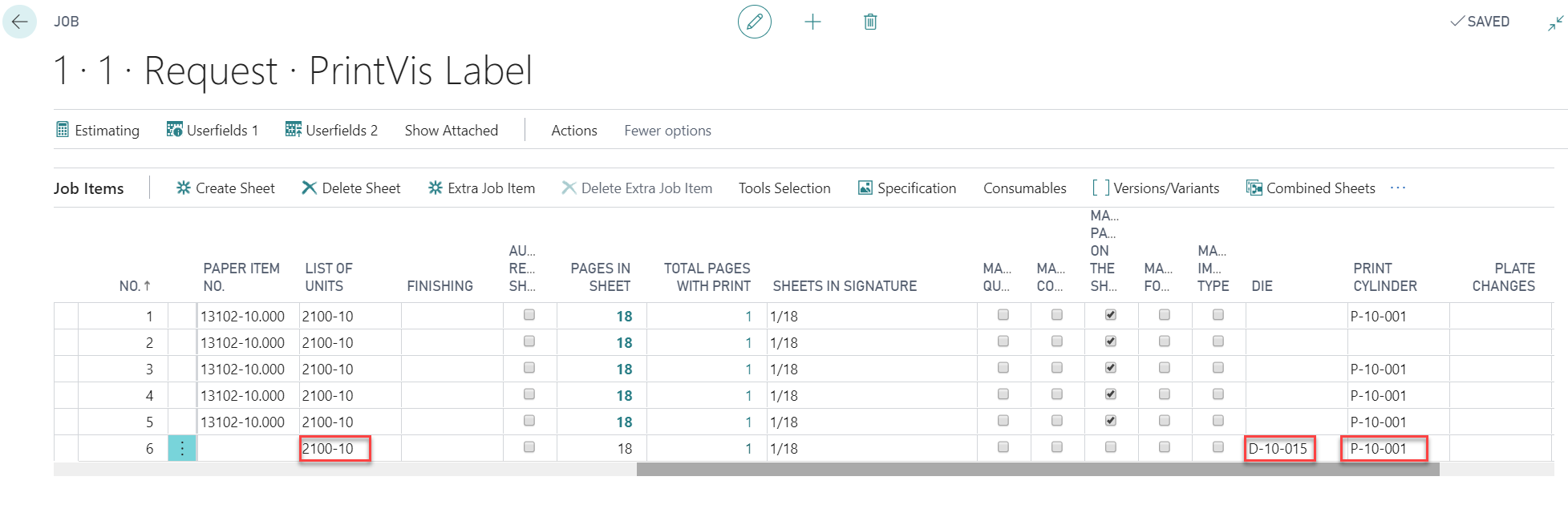Click row 5 Pages In Sheet value 18
The height and width of the screenshot is (525, 1568).
[625, 422]
